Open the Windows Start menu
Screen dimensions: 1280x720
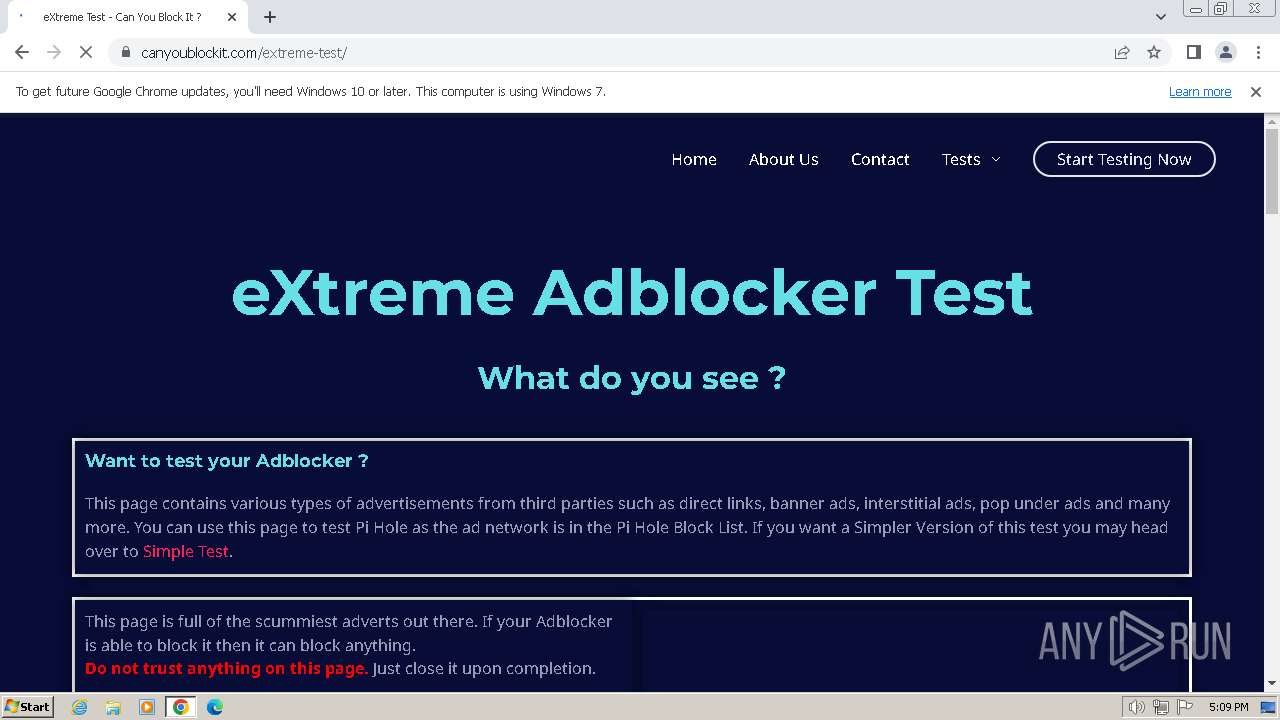[27, 707]
